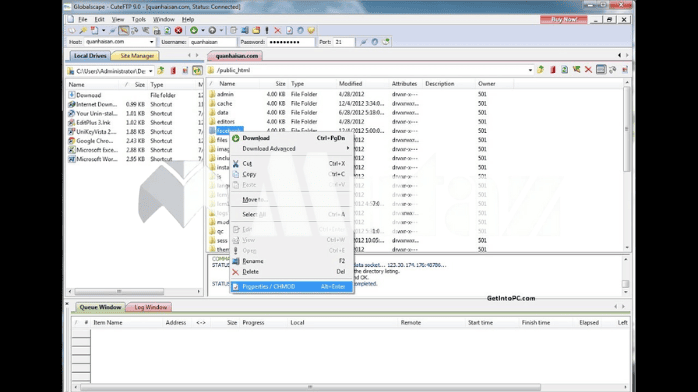This screenshot has height=392, width=698.
Task: Expand the local path C:\Users dropdown
Action: click(x=150, y=71)
